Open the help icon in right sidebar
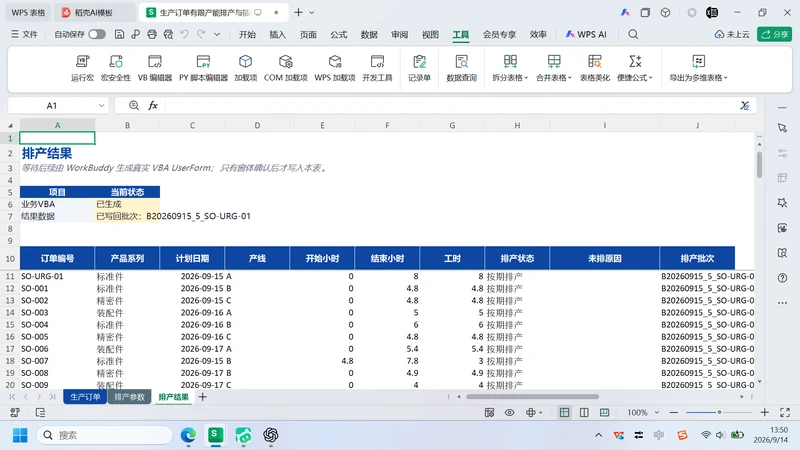 point(783,278)
